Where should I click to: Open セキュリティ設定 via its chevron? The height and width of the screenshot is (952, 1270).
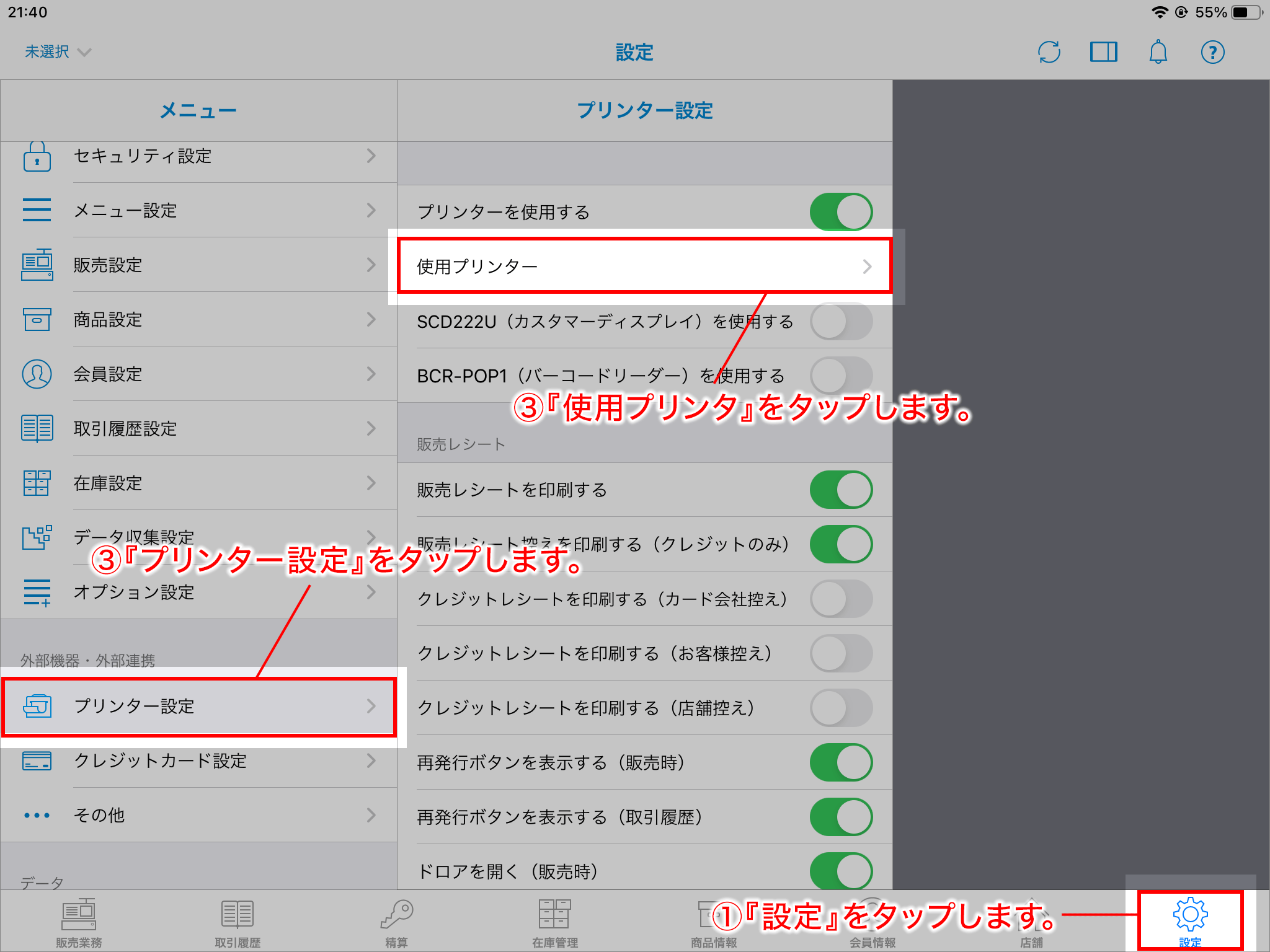(x=371, y=157)
